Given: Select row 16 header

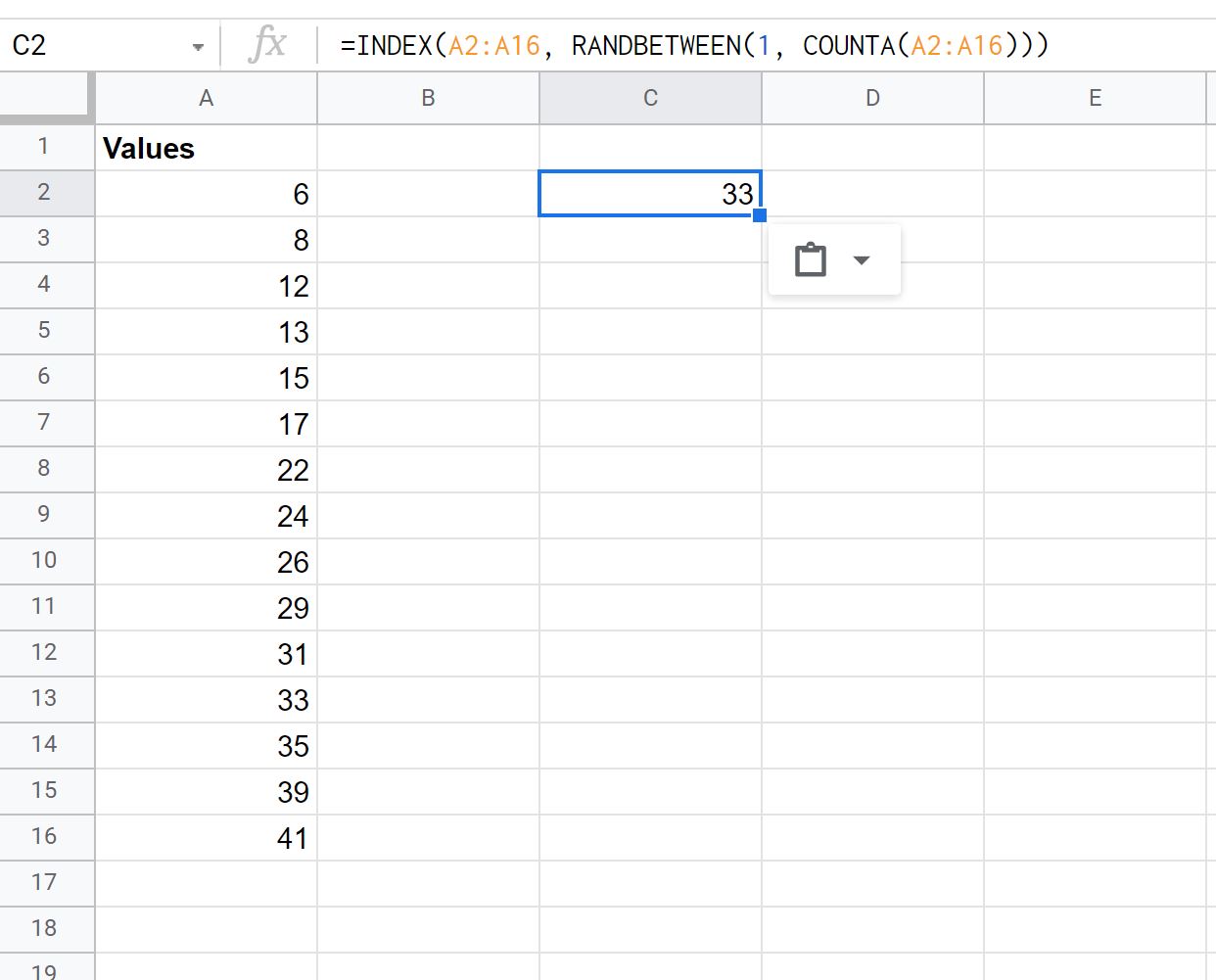Looking at the screenshot, I should coord(47,837).
